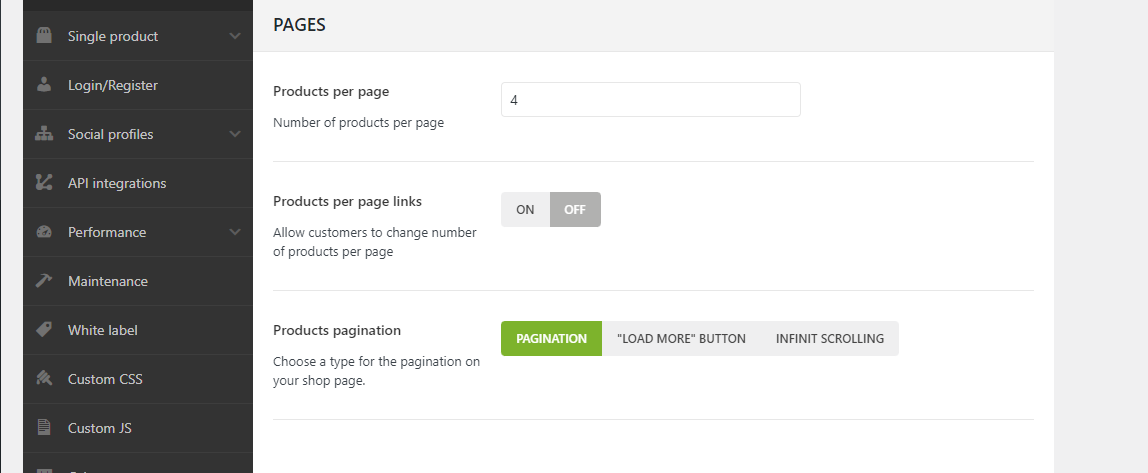Click the Maintenance hammer icon
The image size is (1148, 473).
click(x=43, y=281)
